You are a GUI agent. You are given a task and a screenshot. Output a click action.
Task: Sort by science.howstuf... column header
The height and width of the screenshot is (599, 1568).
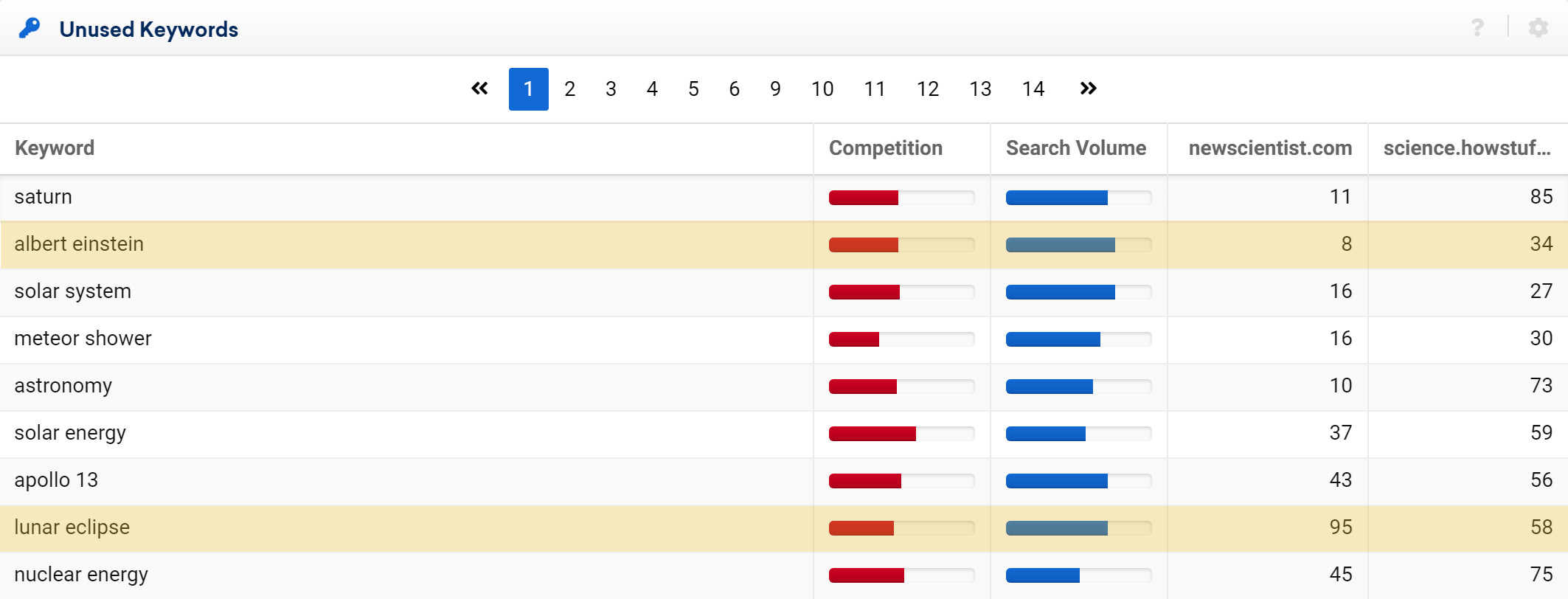pyautogui.click(x=1466, y=148)
